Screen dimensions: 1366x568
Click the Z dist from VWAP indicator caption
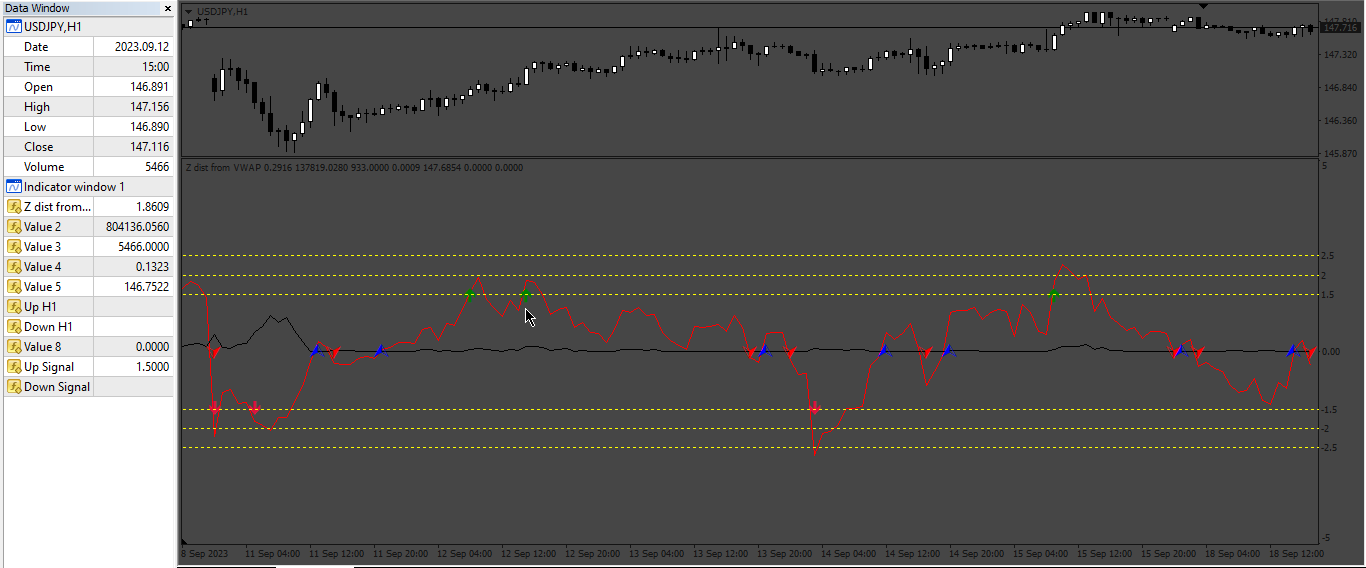point(353,167)
